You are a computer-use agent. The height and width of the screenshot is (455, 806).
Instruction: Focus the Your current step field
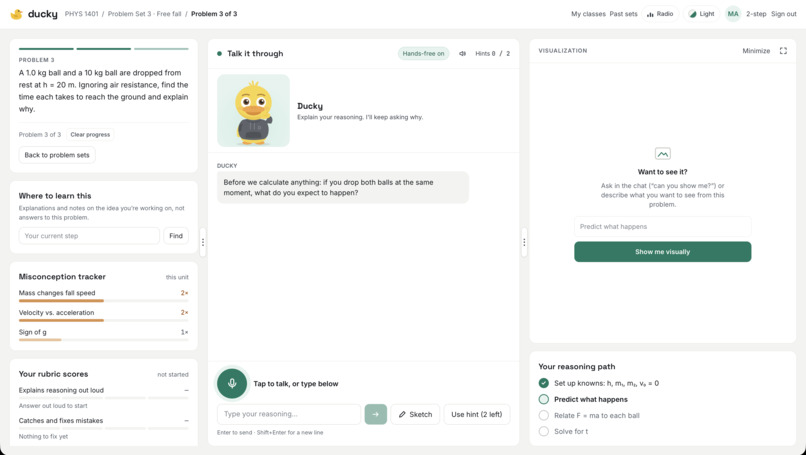point(89,236)
